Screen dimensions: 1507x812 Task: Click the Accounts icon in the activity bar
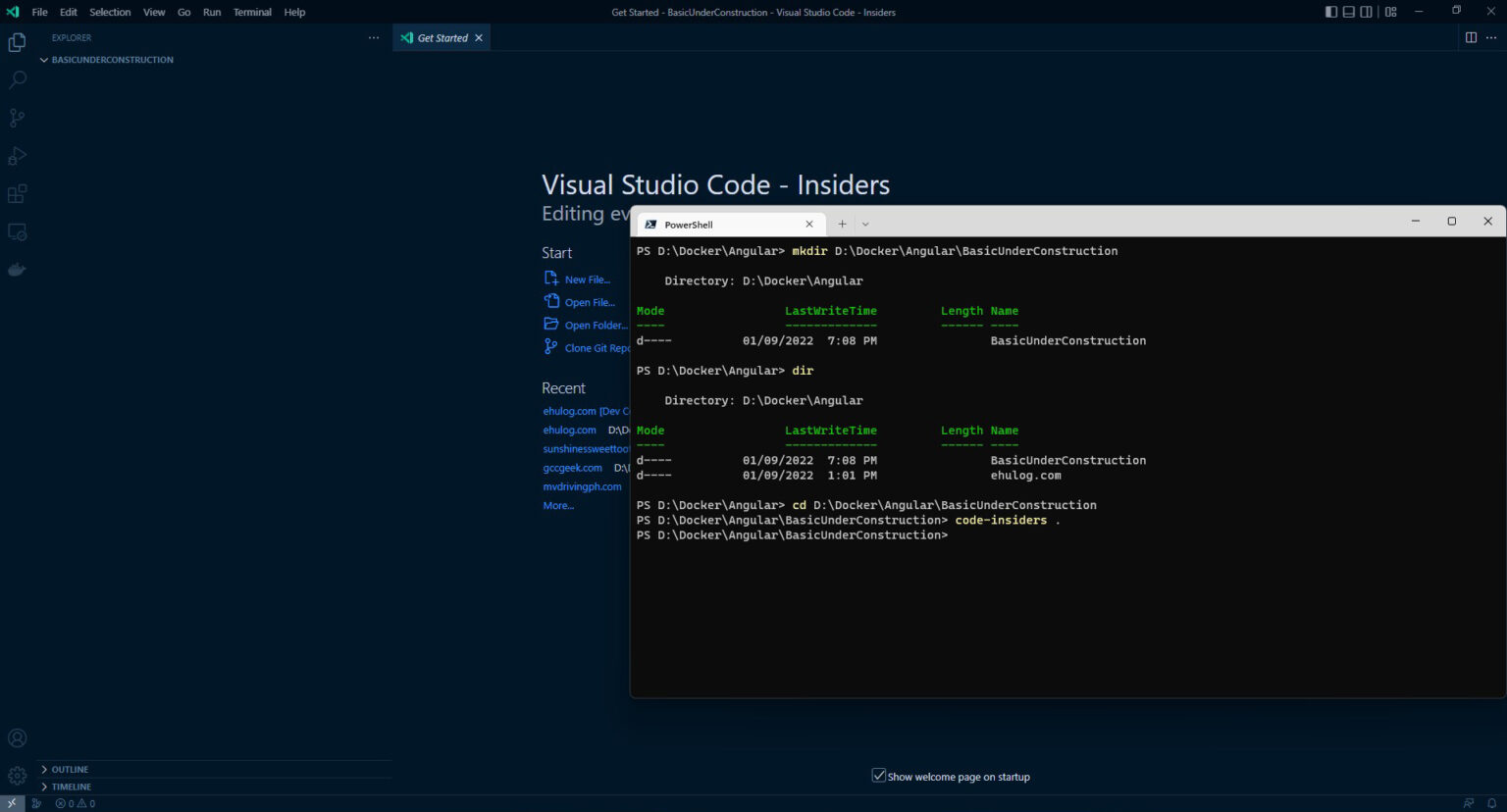tap(16, 737)
